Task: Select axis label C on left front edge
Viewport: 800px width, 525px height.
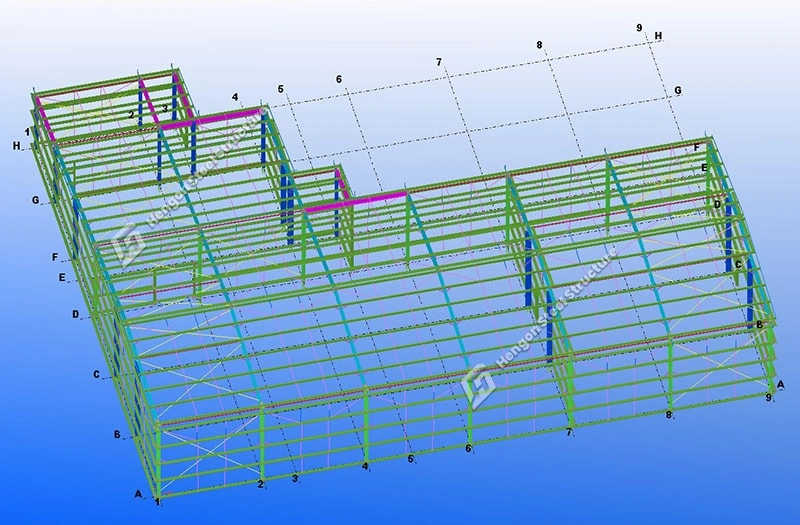Action: click(97, 375)
